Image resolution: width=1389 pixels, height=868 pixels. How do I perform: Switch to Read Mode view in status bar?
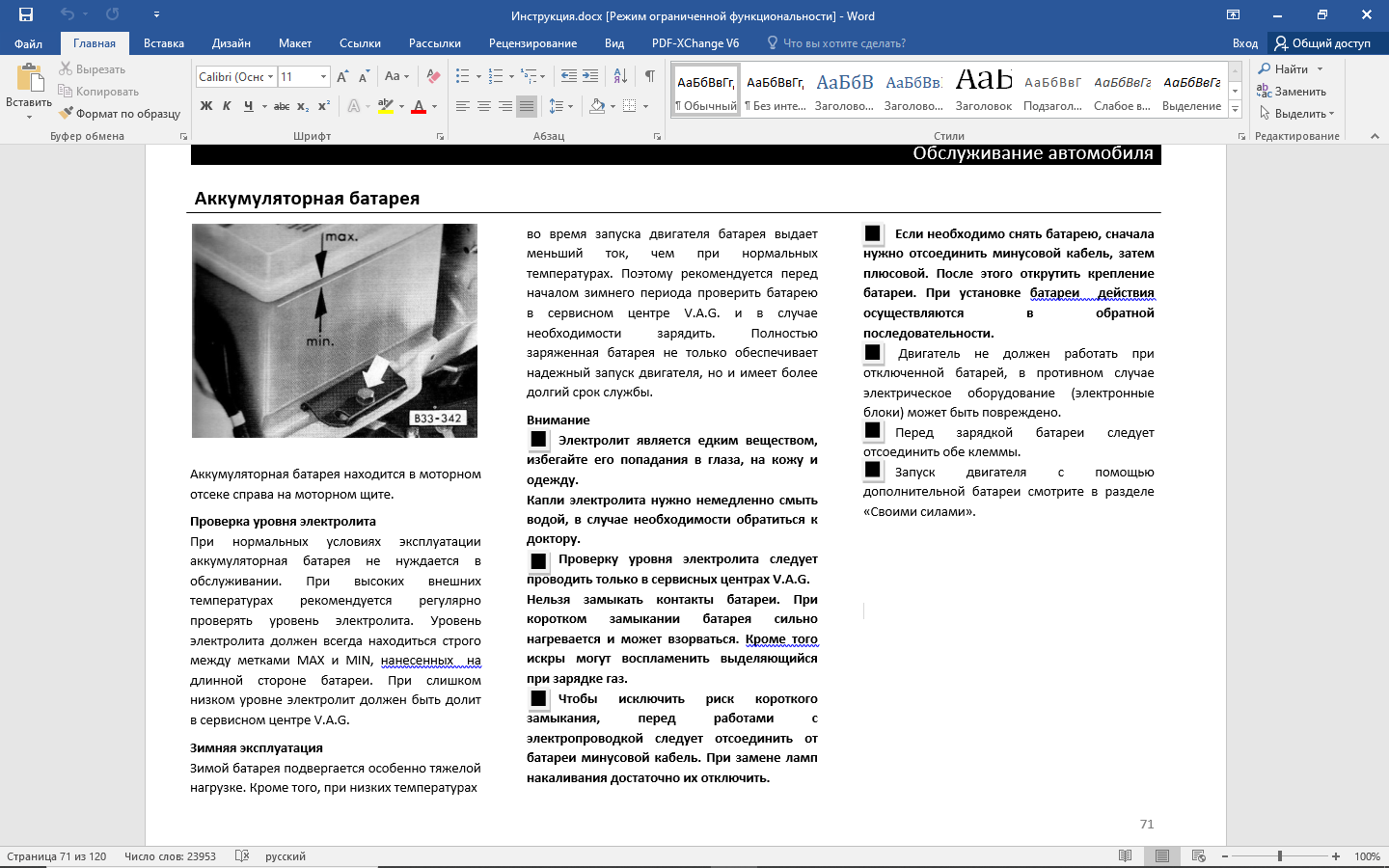(1125, 855)
